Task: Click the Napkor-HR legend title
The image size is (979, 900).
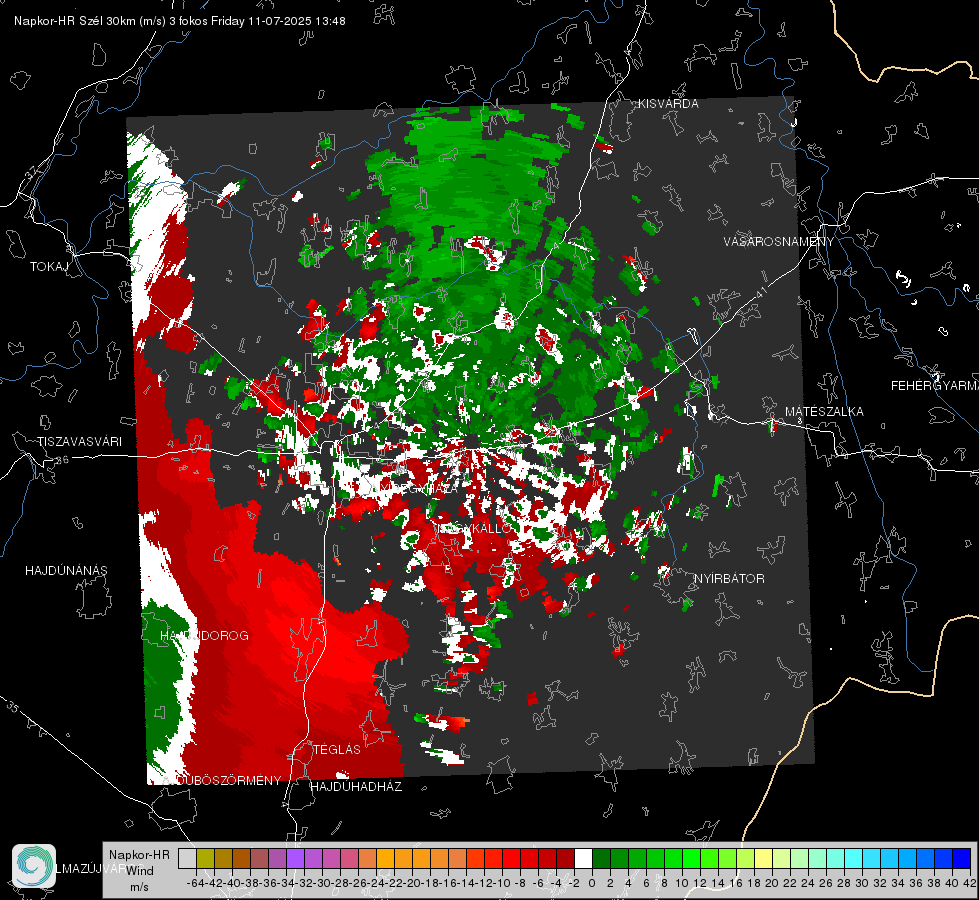Action: point(139,855)
